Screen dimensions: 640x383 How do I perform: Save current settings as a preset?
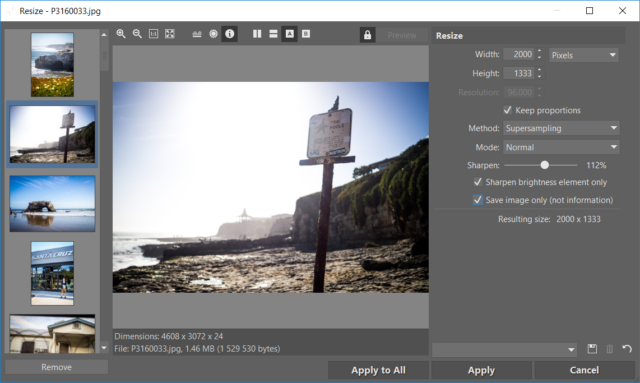coord(592,349)
